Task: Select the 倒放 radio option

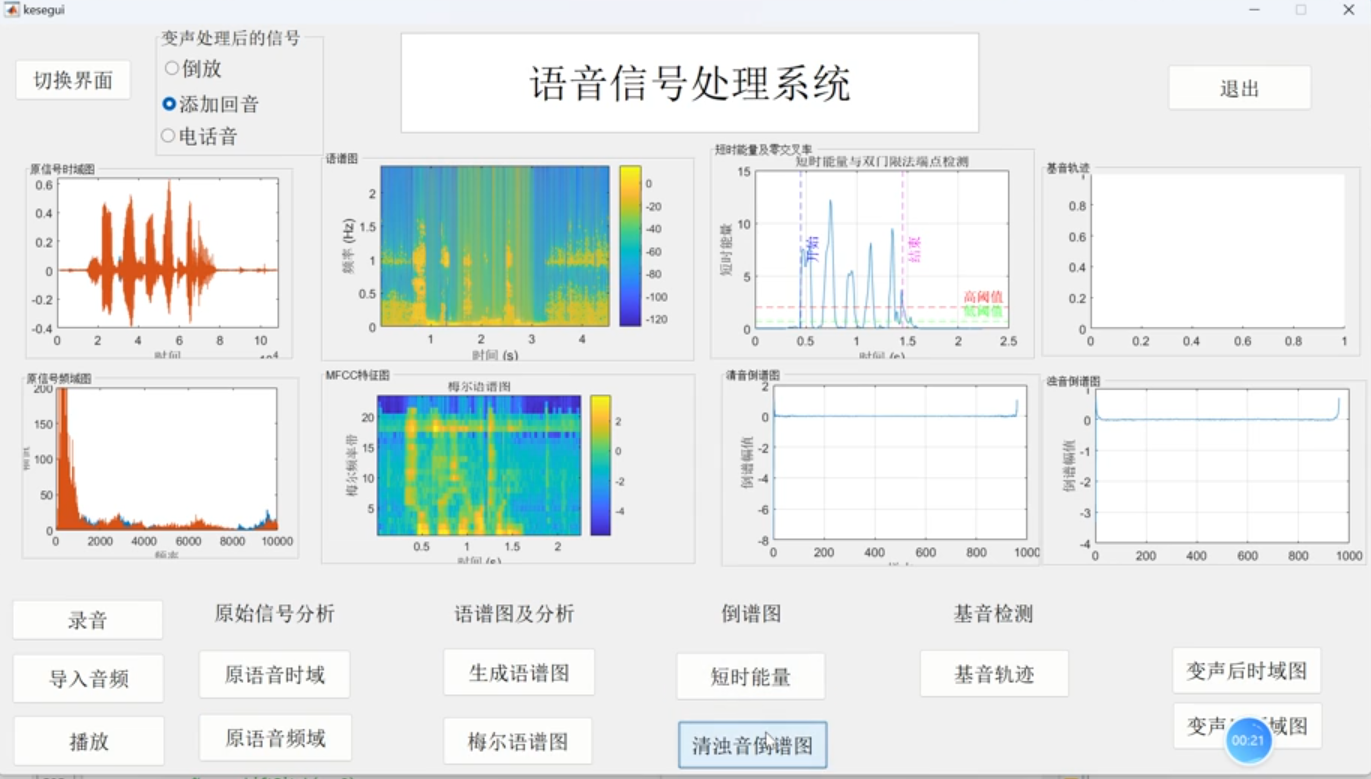Action: click(x=172, y=69)
